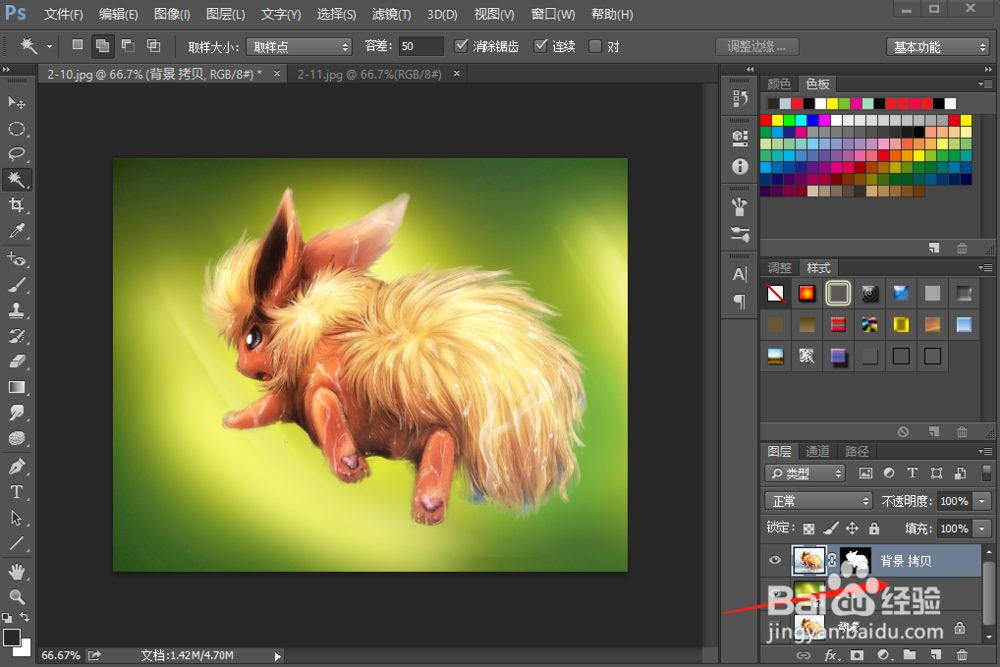
Task: Select the Eraser tool
Action: [17, 362]
